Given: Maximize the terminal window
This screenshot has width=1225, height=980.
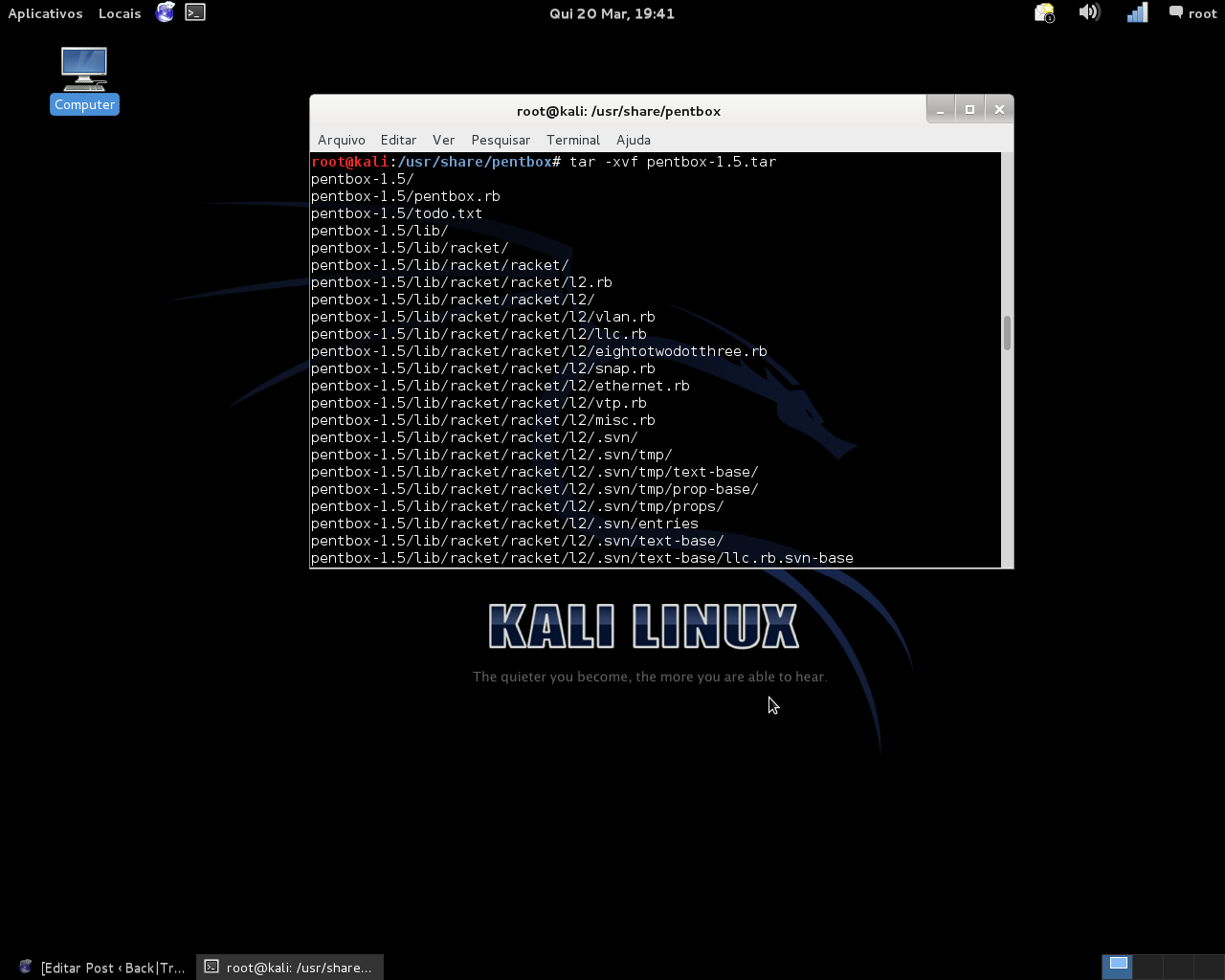Looking at the screenshot, I should pos(969,110).
